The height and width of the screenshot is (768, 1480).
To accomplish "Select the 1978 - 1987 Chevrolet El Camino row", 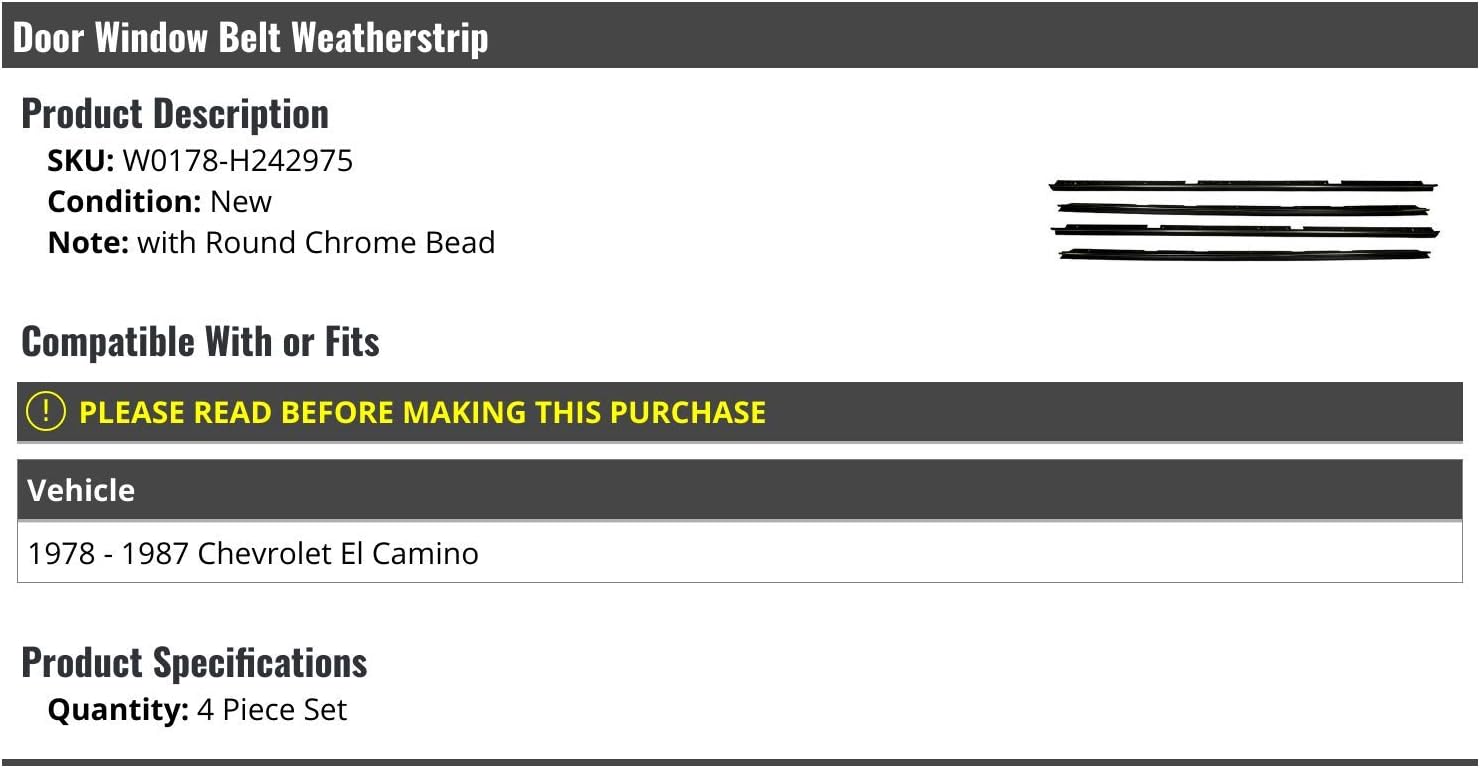I will [740, 552].
